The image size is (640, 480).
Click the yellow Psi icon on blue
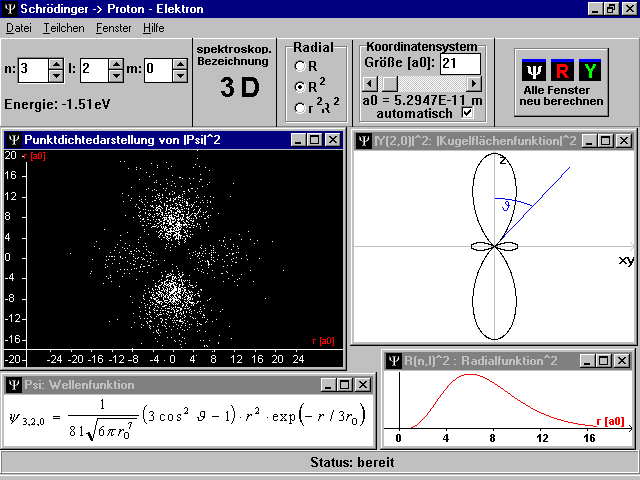coord(534,70)
